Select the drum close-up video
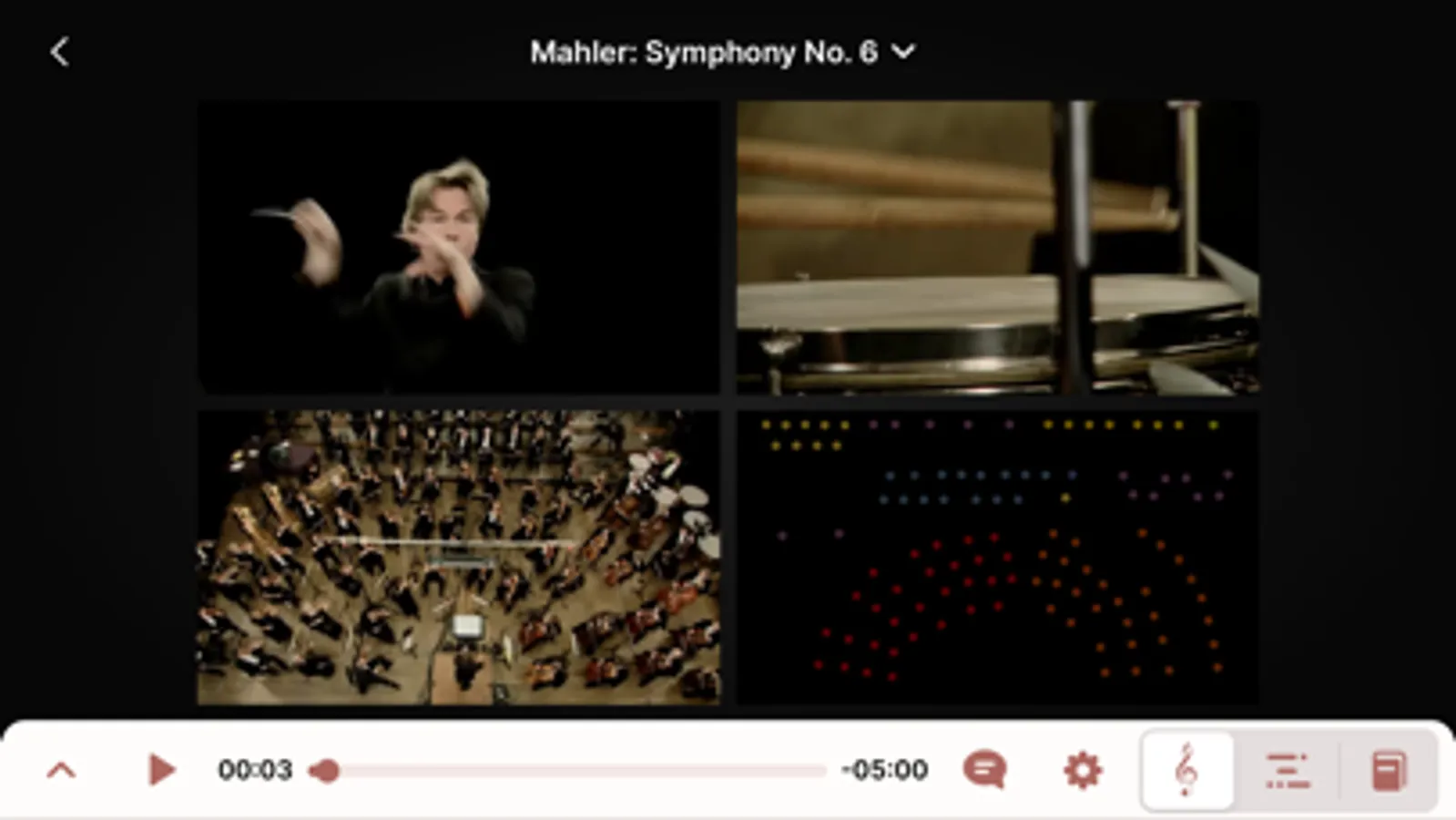1456x820 pixels. (x=998, y=248)
